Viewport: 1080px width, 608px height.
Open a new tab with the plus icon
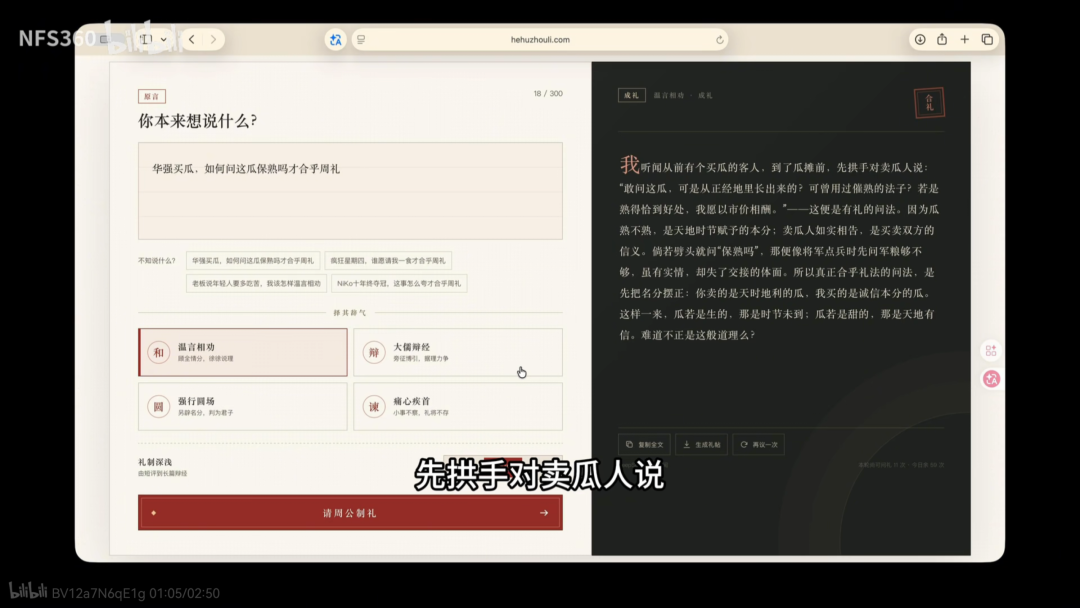point(964,39)
